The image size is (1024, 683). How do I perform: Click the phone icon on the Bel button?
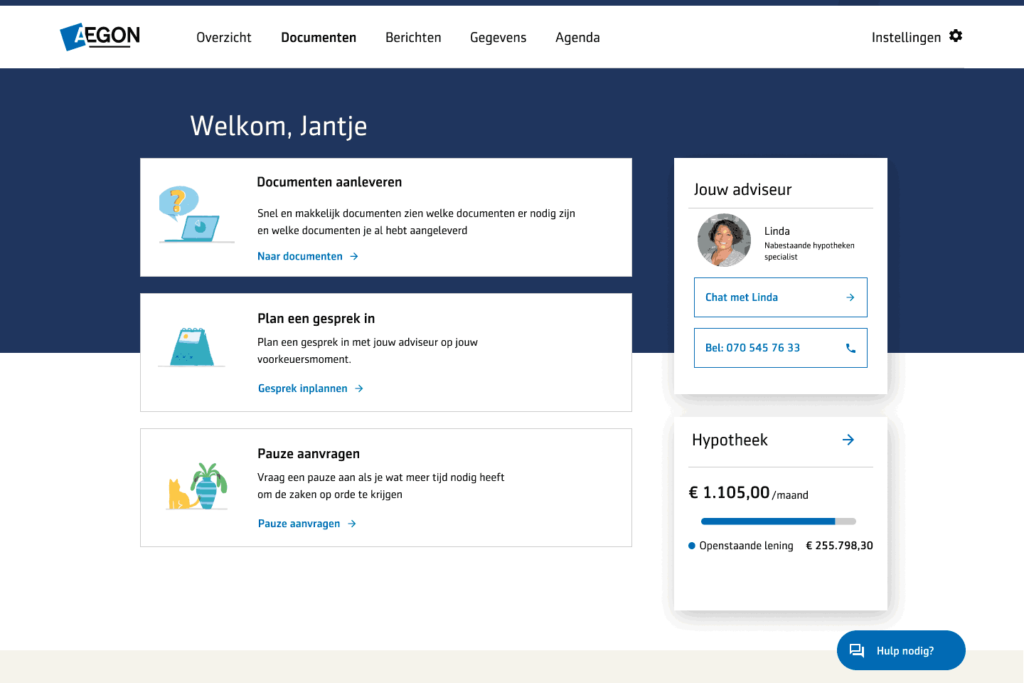pos(850,347)
